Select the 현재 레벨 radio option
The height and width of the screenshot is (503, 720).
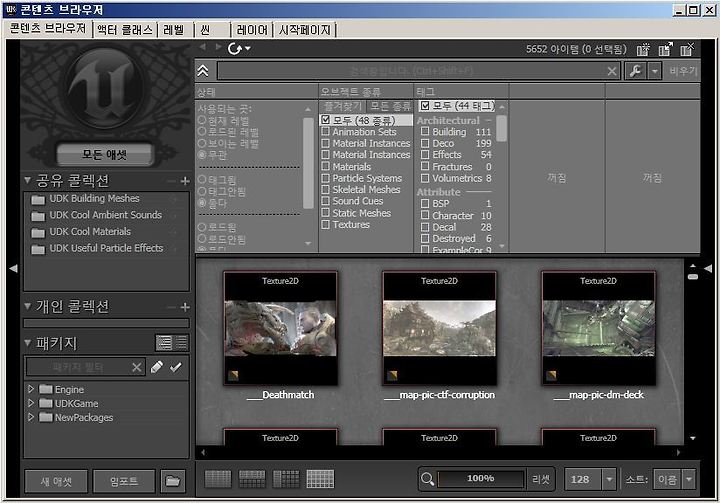(202, 120)
